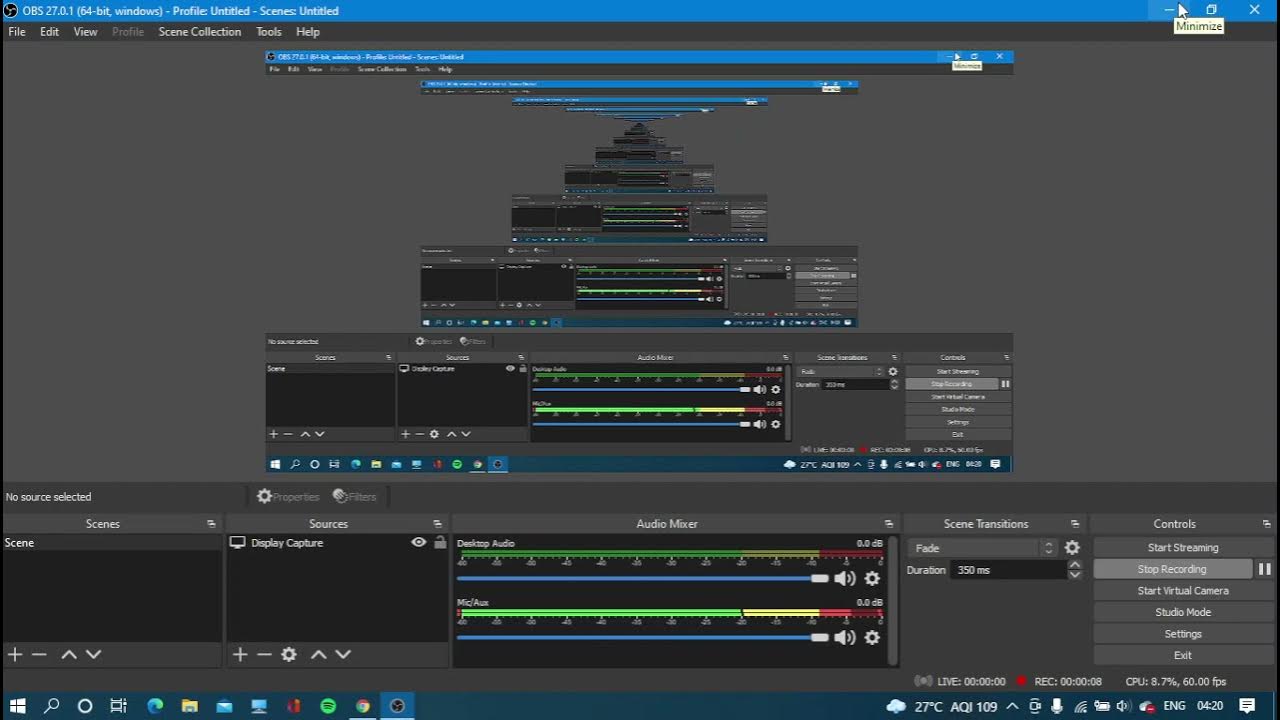1280x720 pixels.
Task: Remove the selected scene with the minus icon
Action: pyautogui.click(x=39, y=654)
